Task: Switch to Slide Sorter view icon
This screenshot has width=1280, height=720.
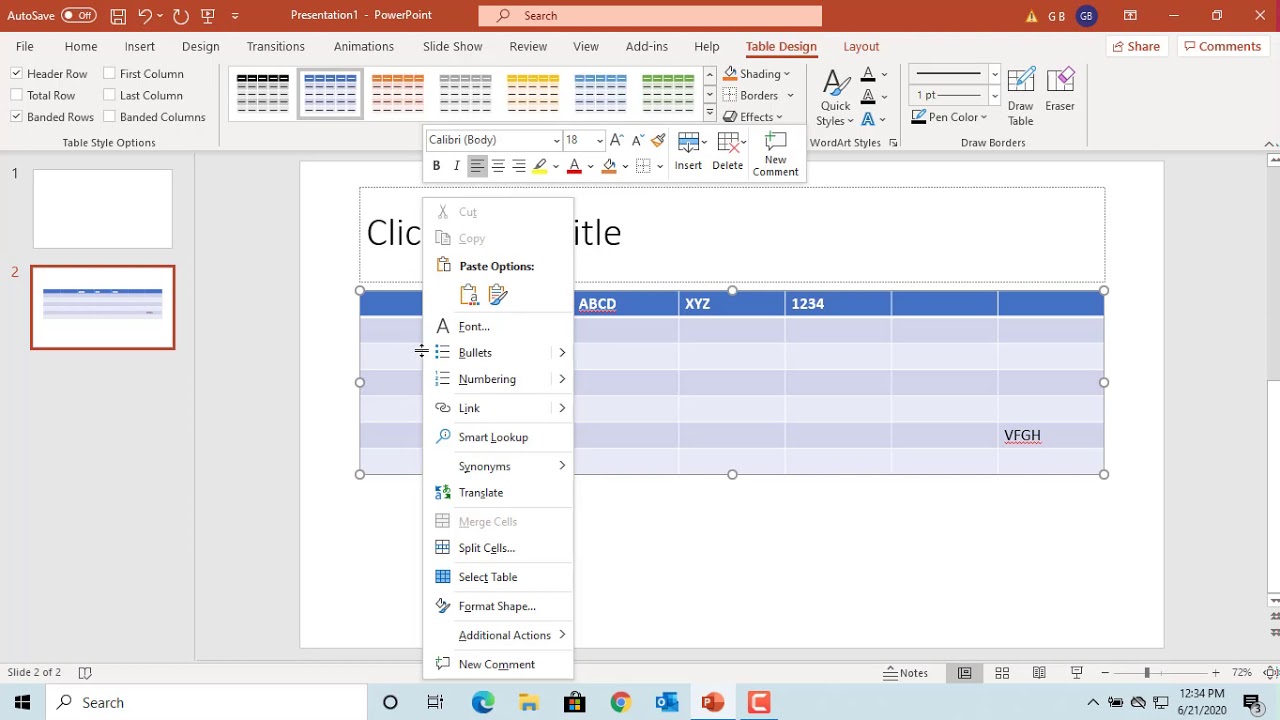Action: (1002, 673)
